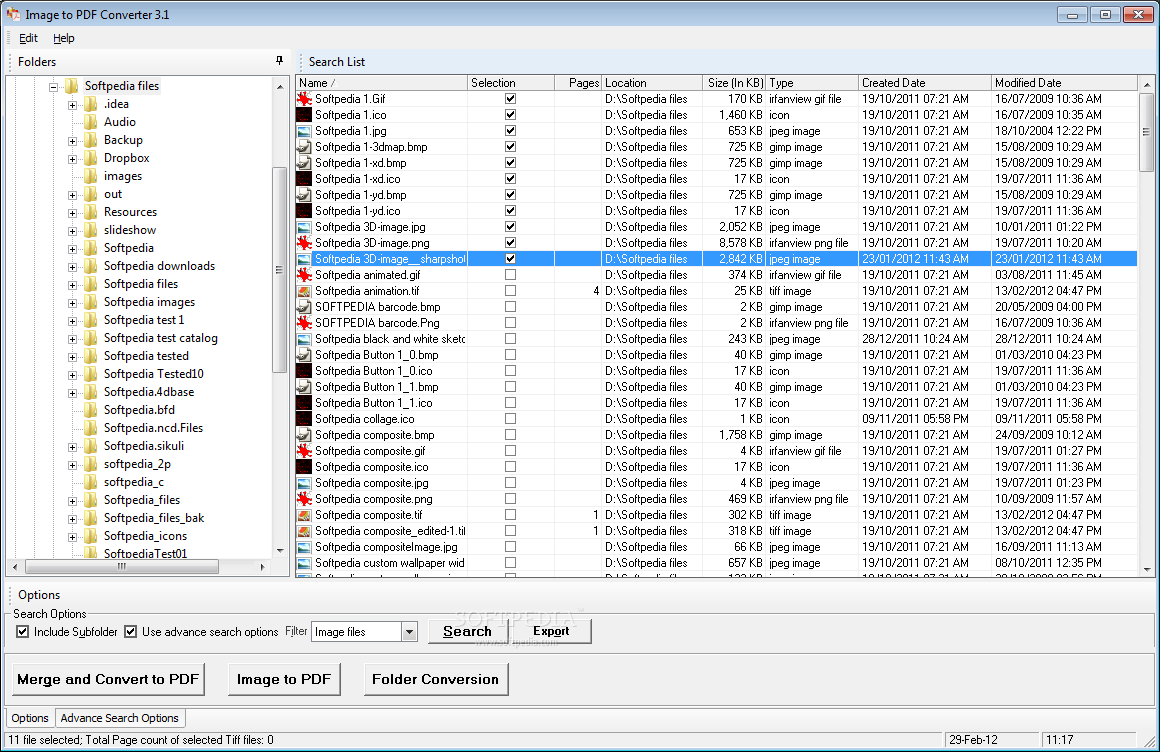Click the app icon in the title bar
Viewport: 1160px width, 752px height.
coord(13,14)
